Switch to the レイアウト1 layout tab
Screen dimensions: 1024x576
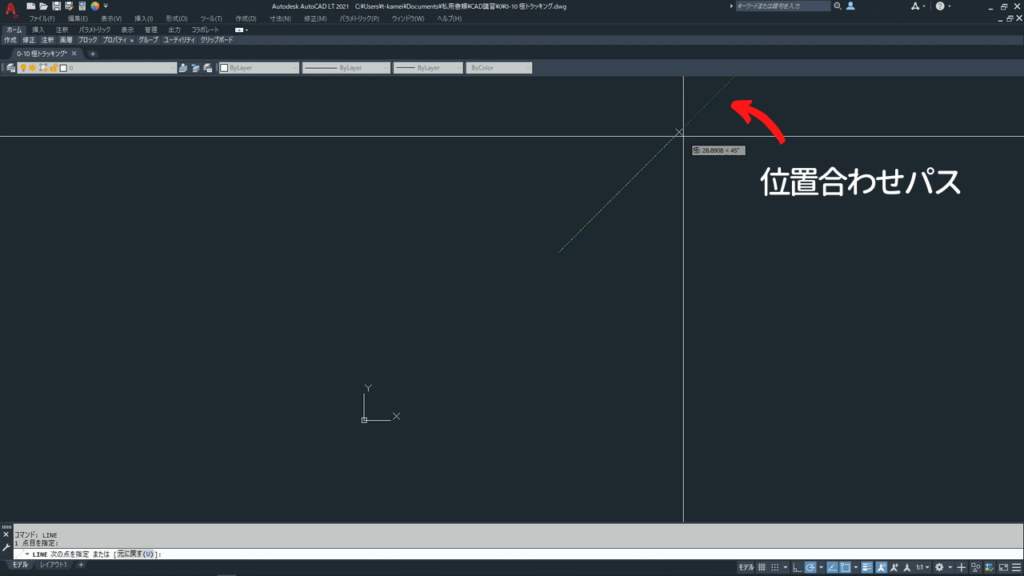[54, 566]
